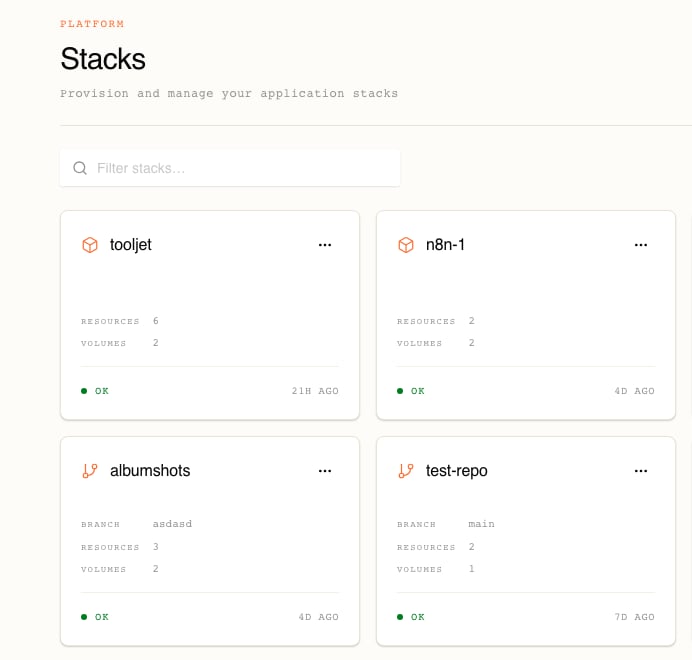Click the PLATFORM breadcrumb label
Screen dimensions: 692x660
click(x=92, y=24)
